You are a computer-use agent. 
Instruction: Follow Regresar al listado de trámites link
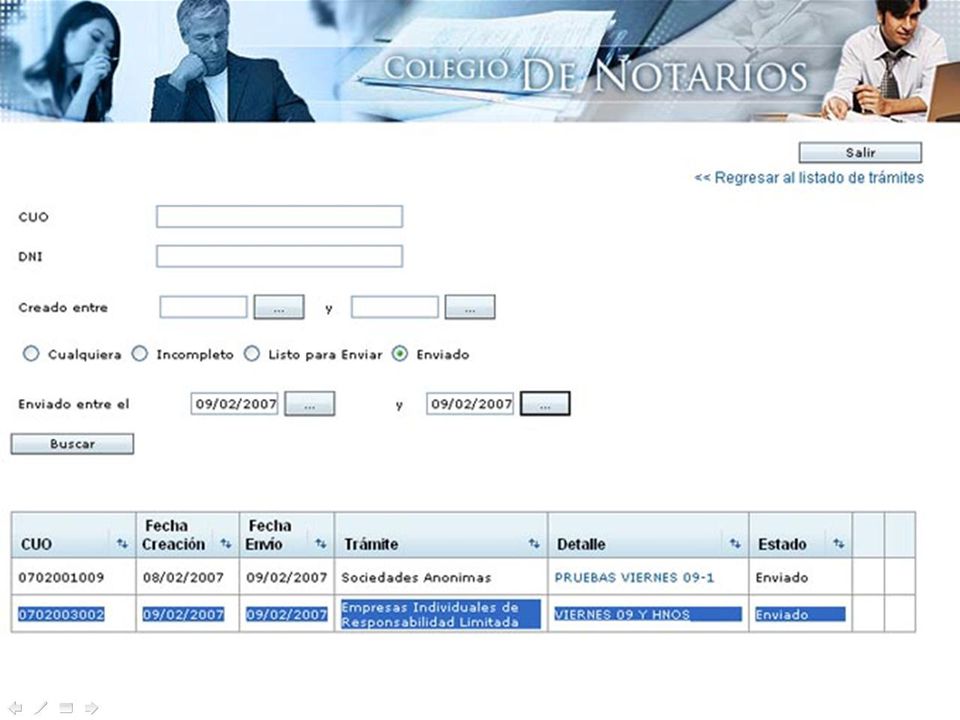(809, 178)
